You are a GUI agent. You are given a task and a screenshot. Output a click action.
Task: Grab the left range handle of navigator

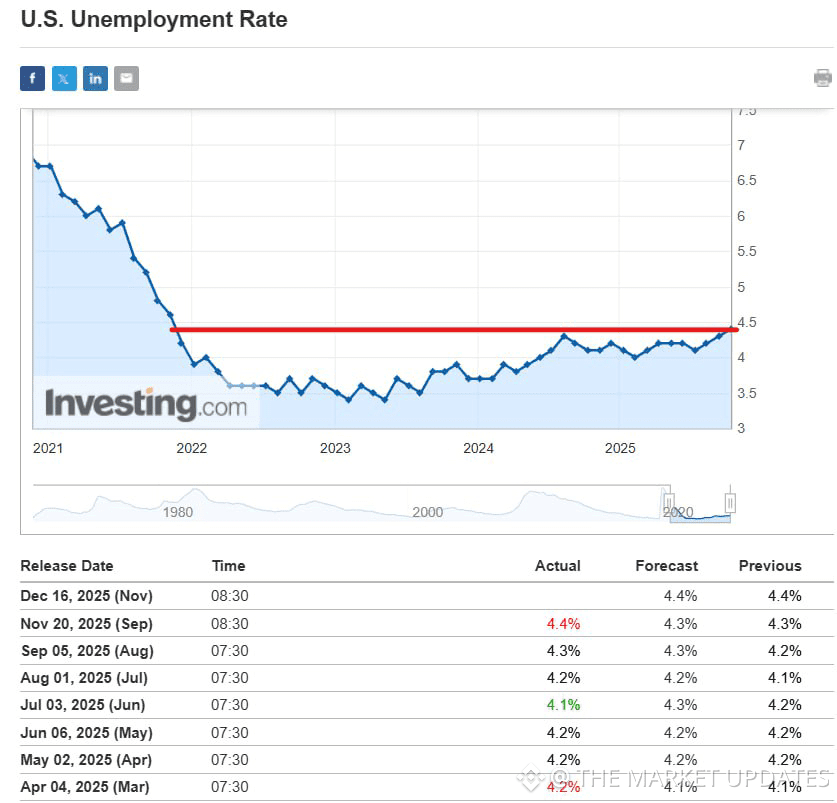pos(668,502)
